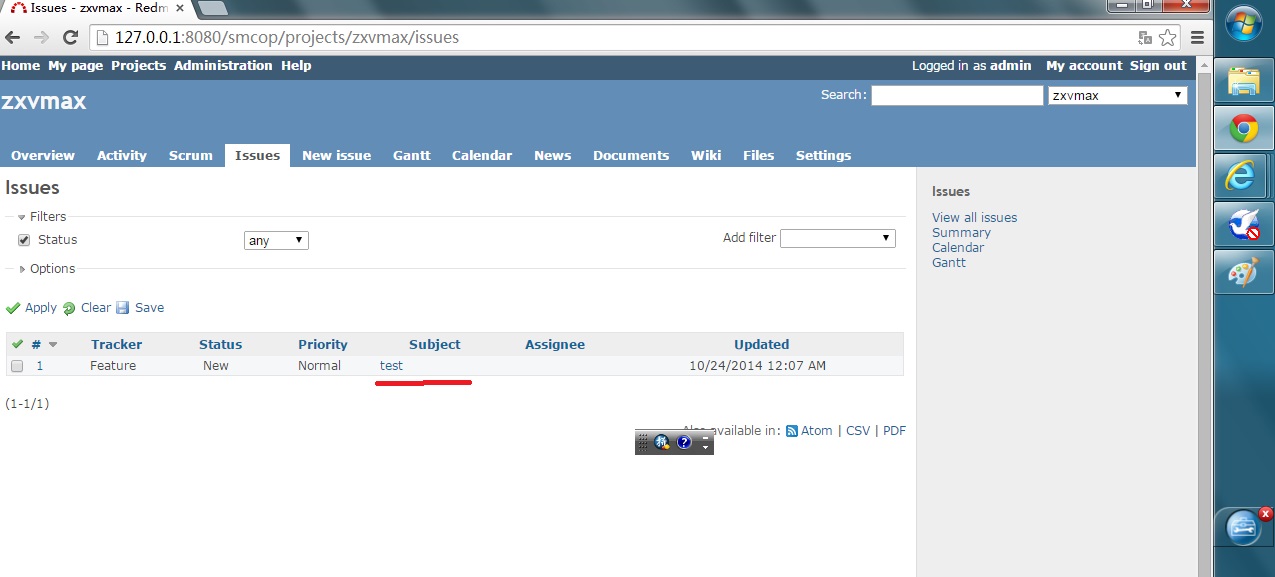Click the Atom feed icon

pyautogui.click(x=792, y=431)
